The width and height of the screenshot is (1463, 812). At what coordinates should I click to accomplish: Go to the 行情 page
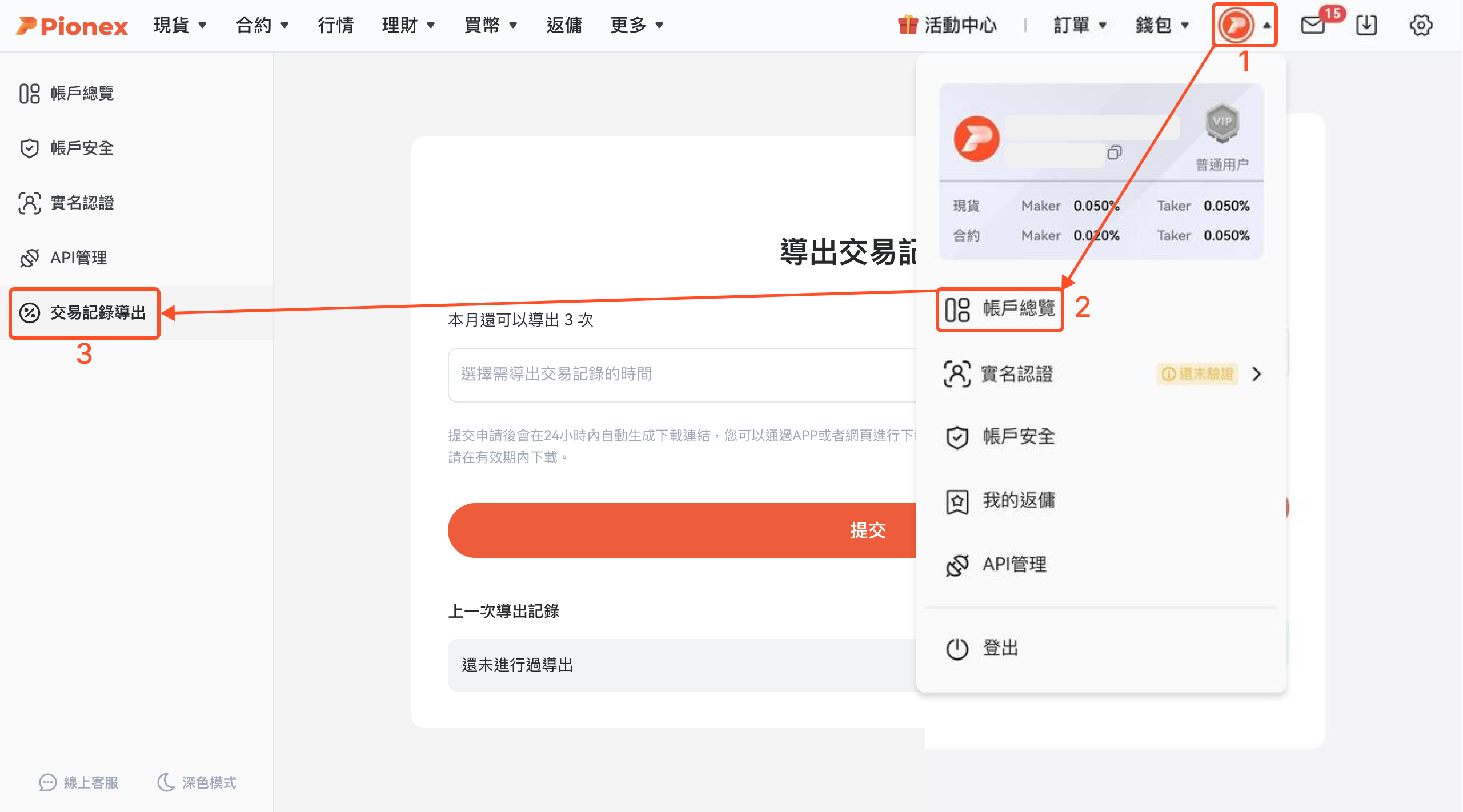point(335,25)
